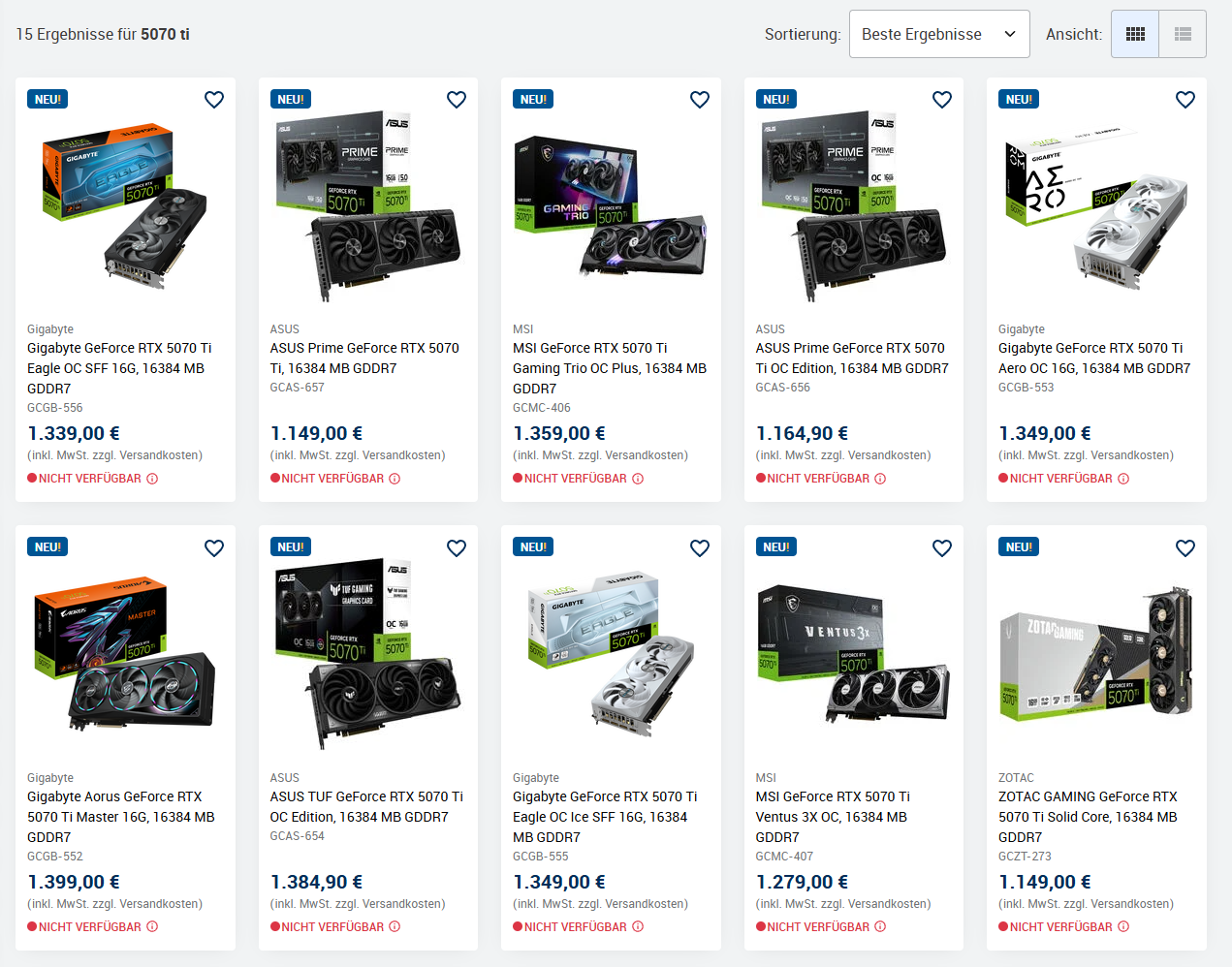
Task: Toggle wishlist heart on ASUS TUF OC Edition
Action: 457,548
